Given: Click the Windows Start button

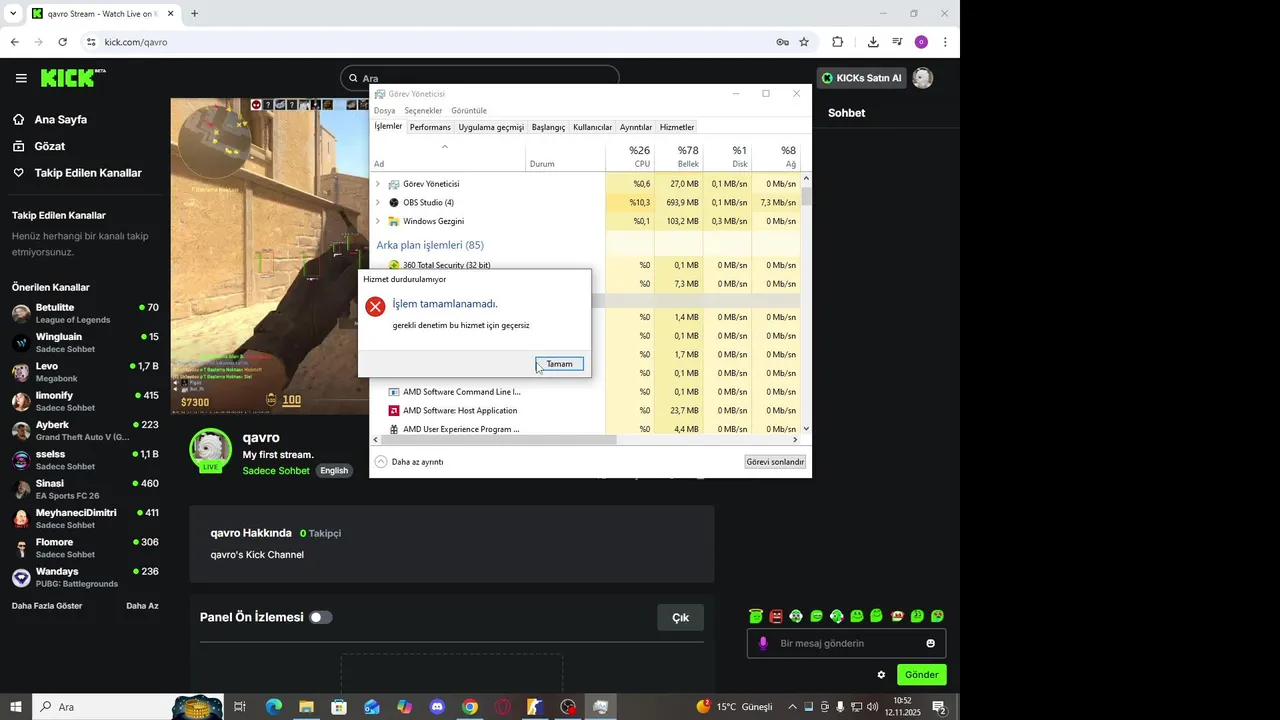Looking at the screenshot, I should tap(15, 707).
